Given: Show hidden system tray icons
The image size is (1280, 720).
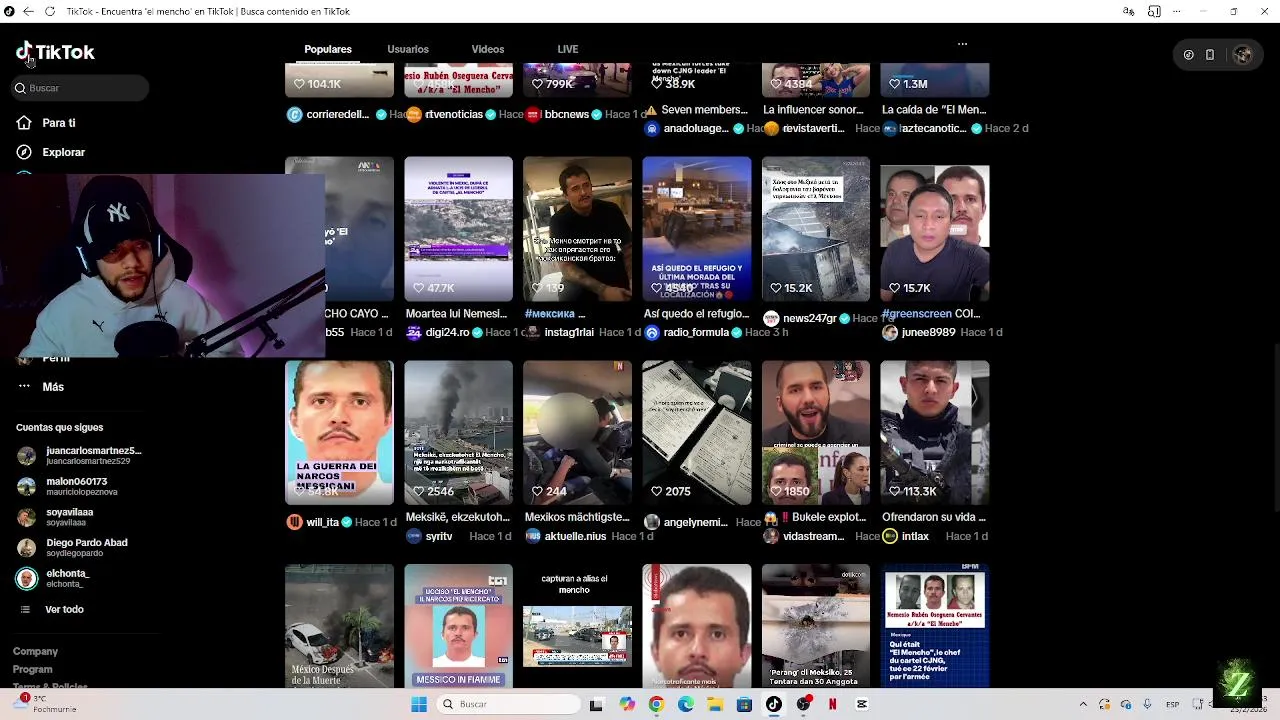Looking at the screenshot, I should pyautogui.click(x=1083, y=704).
